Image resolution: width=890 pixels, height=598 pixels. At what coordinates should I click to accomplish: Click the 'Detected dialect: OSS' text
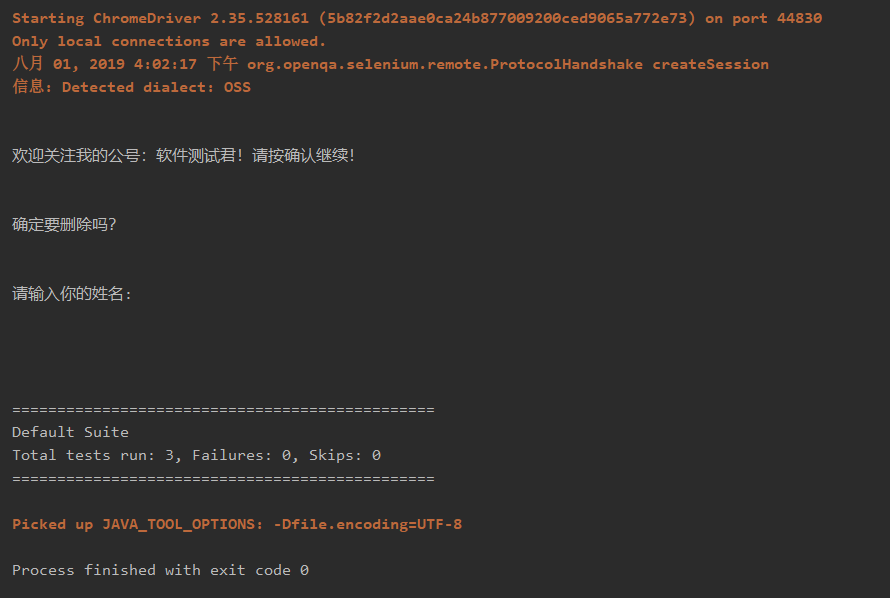pyautogui.click(x=156, y=87)
